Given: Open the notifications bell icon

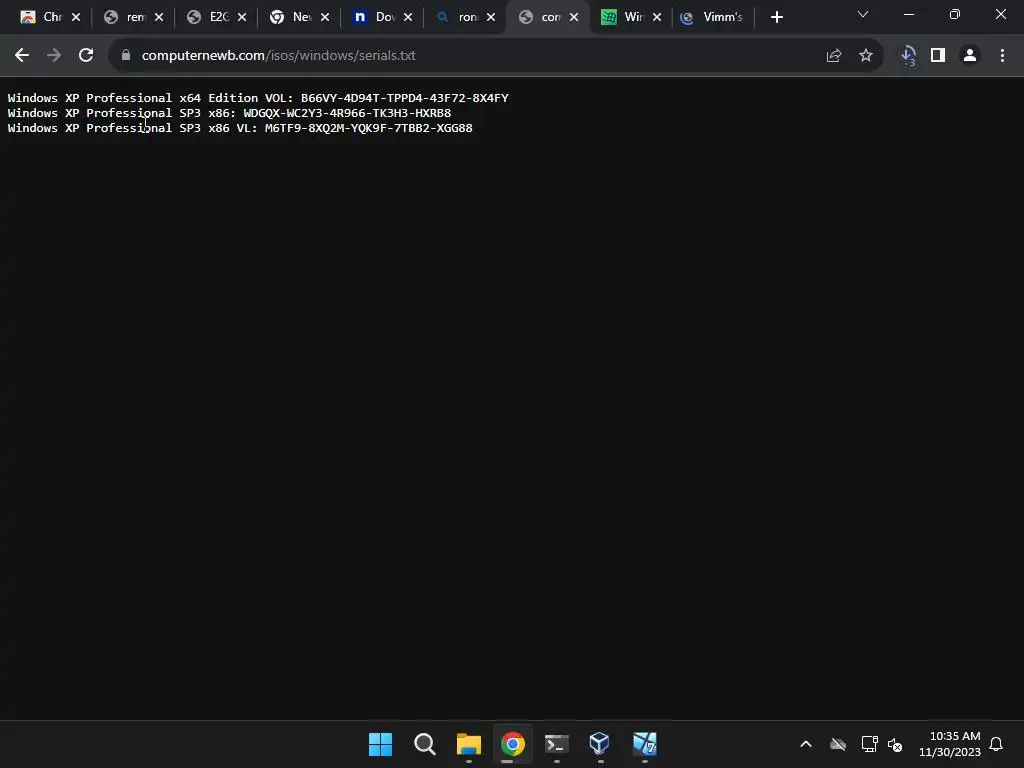Looking at the screenshot, I should (x=997, y=744).
